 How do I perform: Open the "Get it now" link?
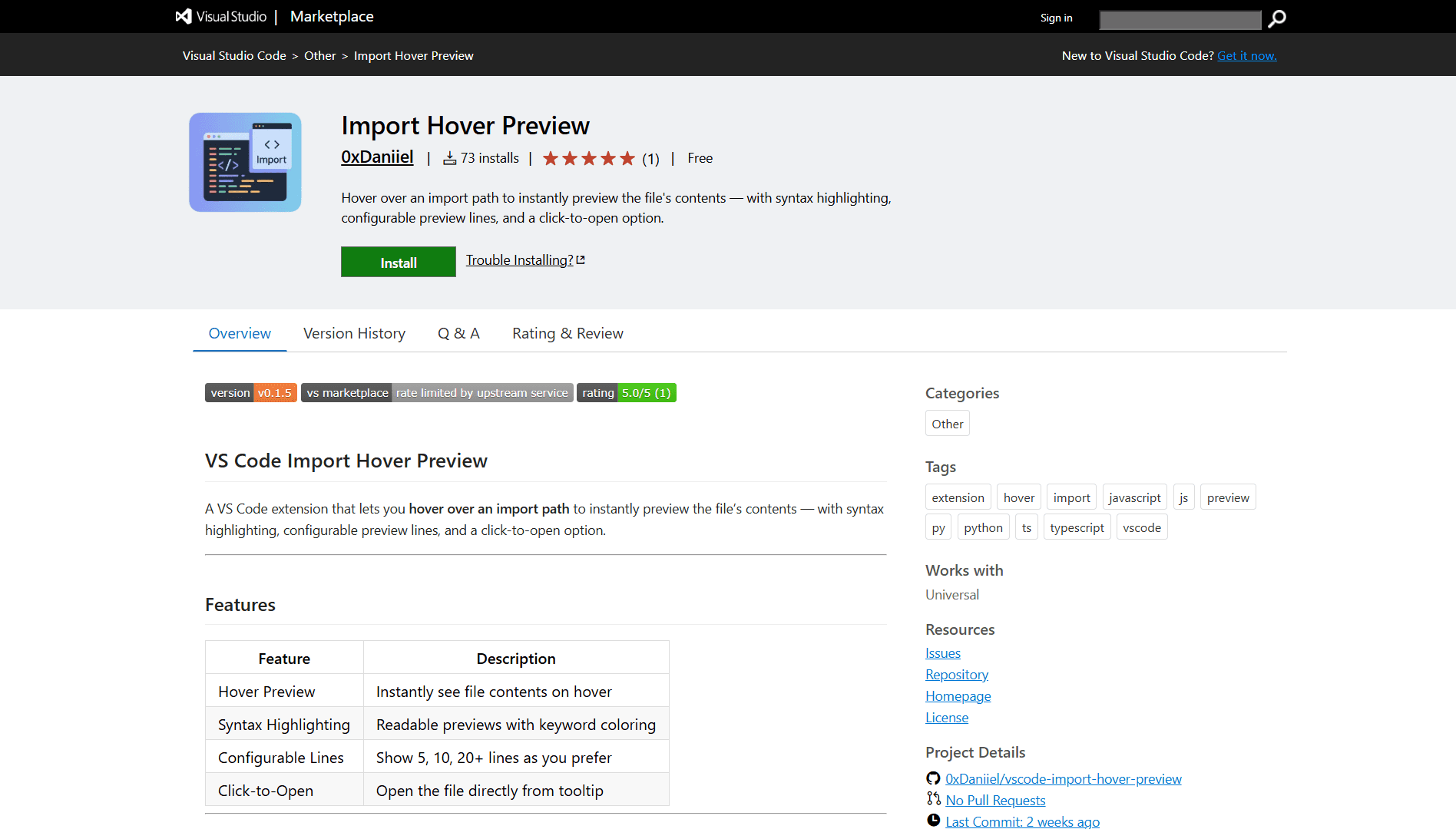point(1246,55)
